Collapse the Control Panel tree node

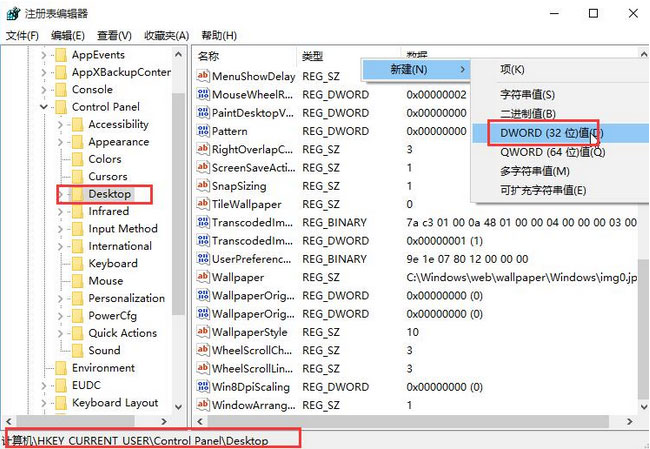tap(44, 107)
